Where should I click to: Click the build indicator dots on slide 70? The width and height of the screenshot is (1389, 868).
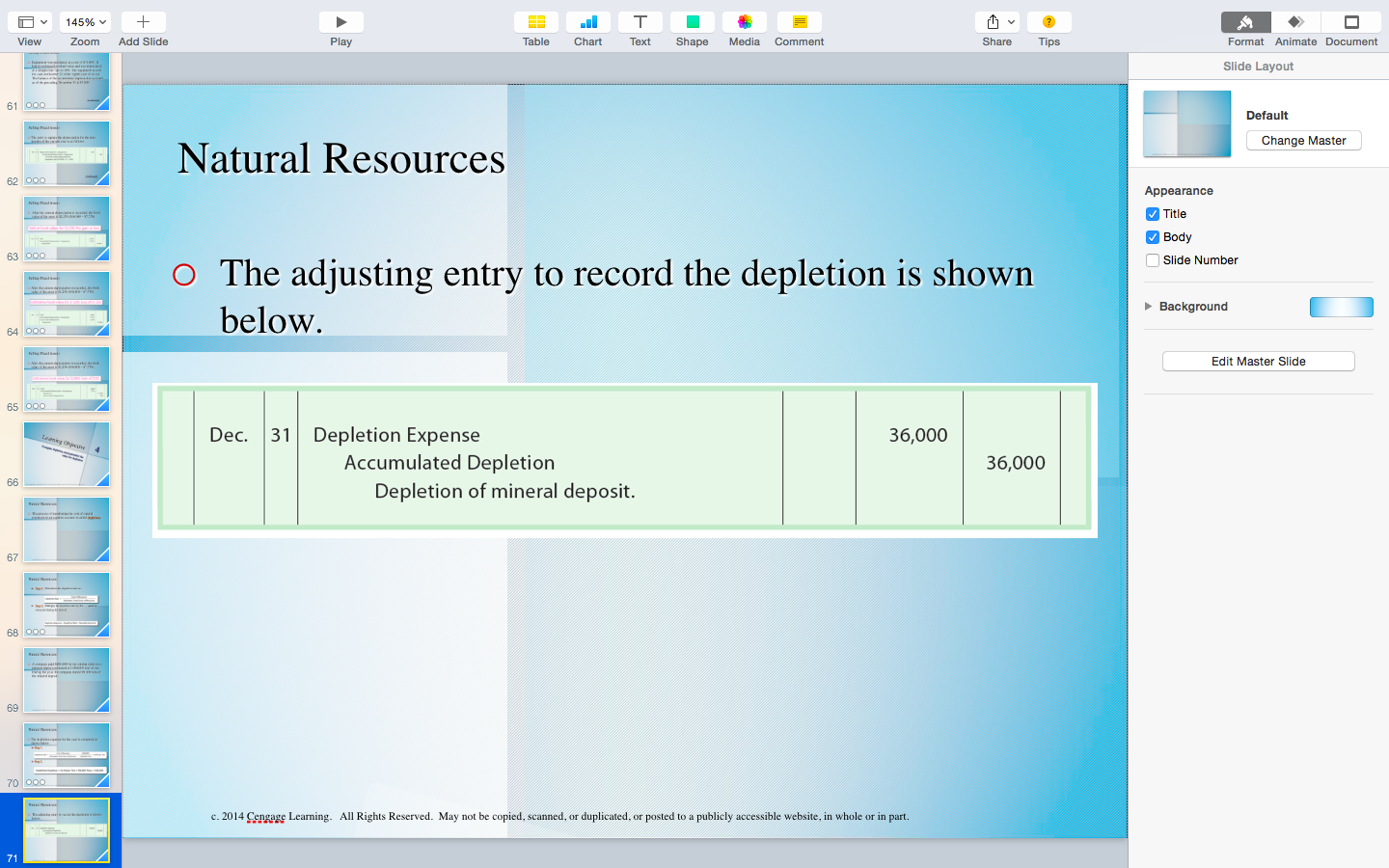[x=36, y=782]
